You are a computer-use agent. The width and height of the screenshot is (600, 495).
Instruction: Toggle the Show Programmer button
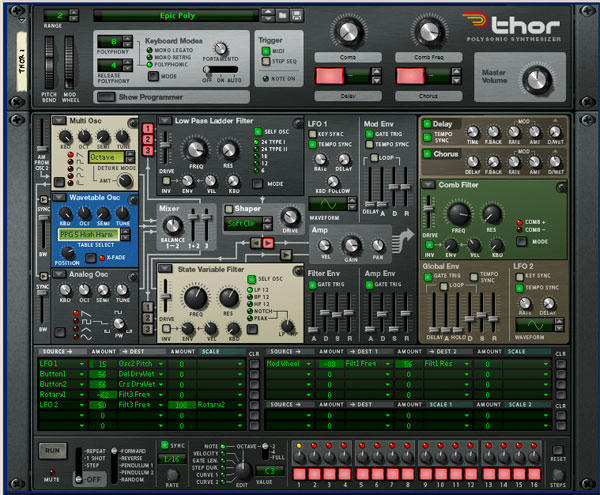[x=106, y=97]
